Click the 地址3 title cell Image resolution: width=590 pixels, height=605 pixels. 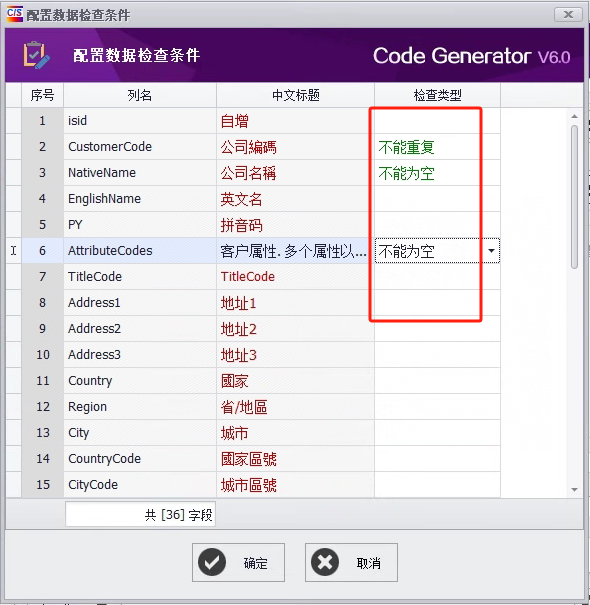click(x=296, y=355)
